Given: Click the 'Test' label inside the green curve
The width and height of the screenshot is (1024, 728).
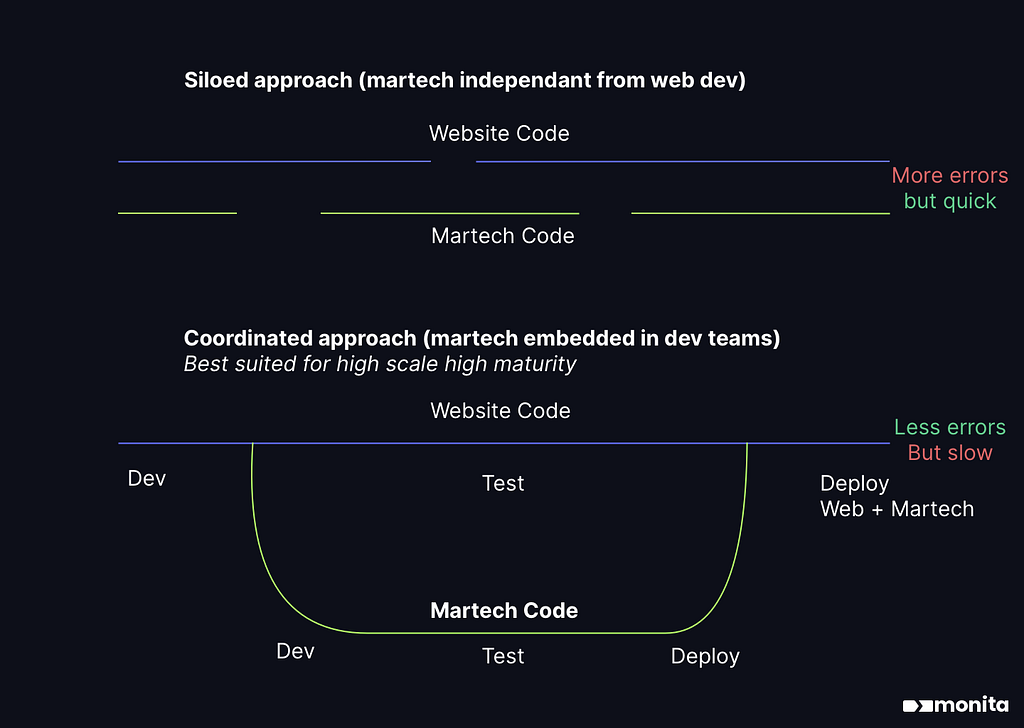Looking at the screenshot, I should click(x=503, y=483).
